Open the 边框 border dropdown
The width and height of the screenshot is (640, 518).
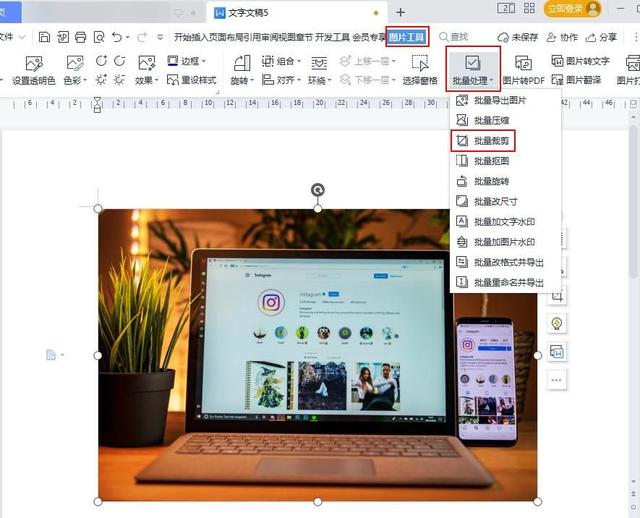tap(187, 61)
